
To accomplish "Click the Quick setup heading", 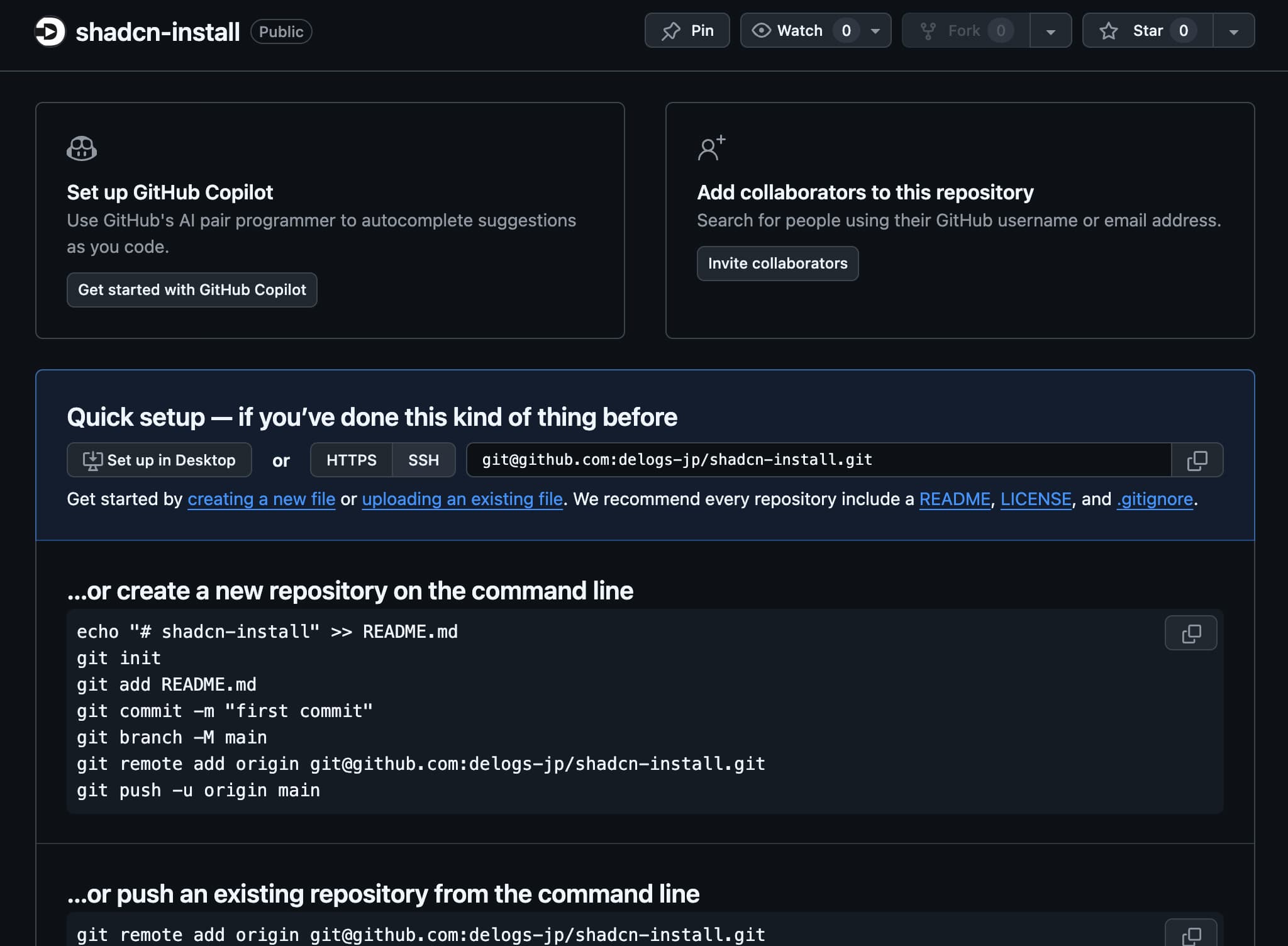I will pos(372,417).
